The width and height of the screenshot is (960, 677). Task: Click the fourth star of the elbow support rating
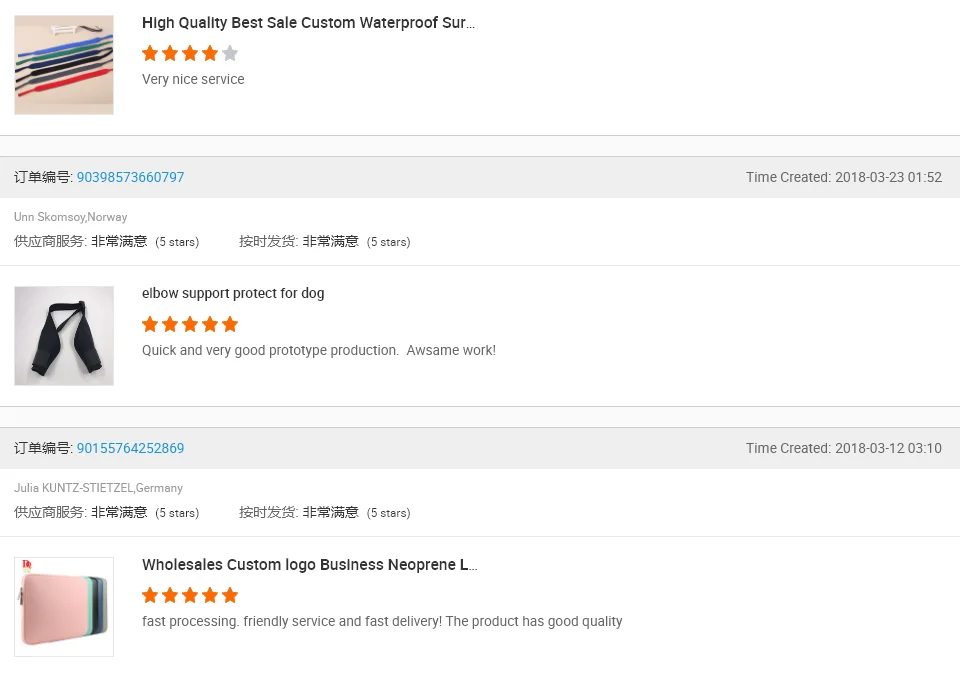pos(210,324)
